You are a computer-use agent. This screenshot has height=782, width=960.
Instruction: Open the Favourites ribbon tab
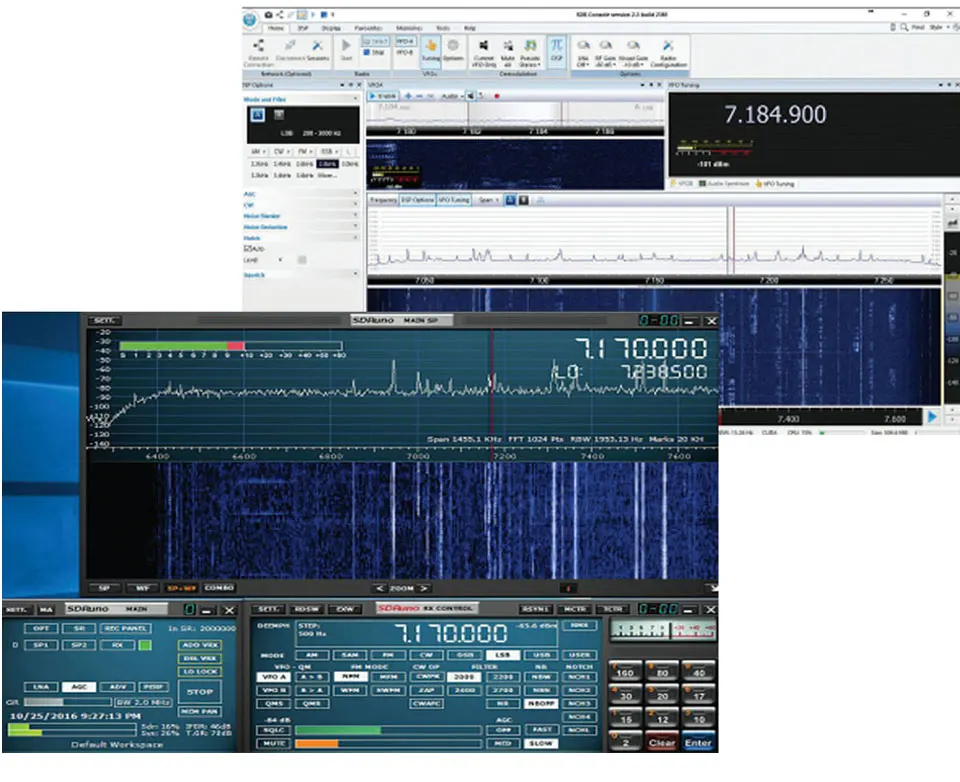368,28
